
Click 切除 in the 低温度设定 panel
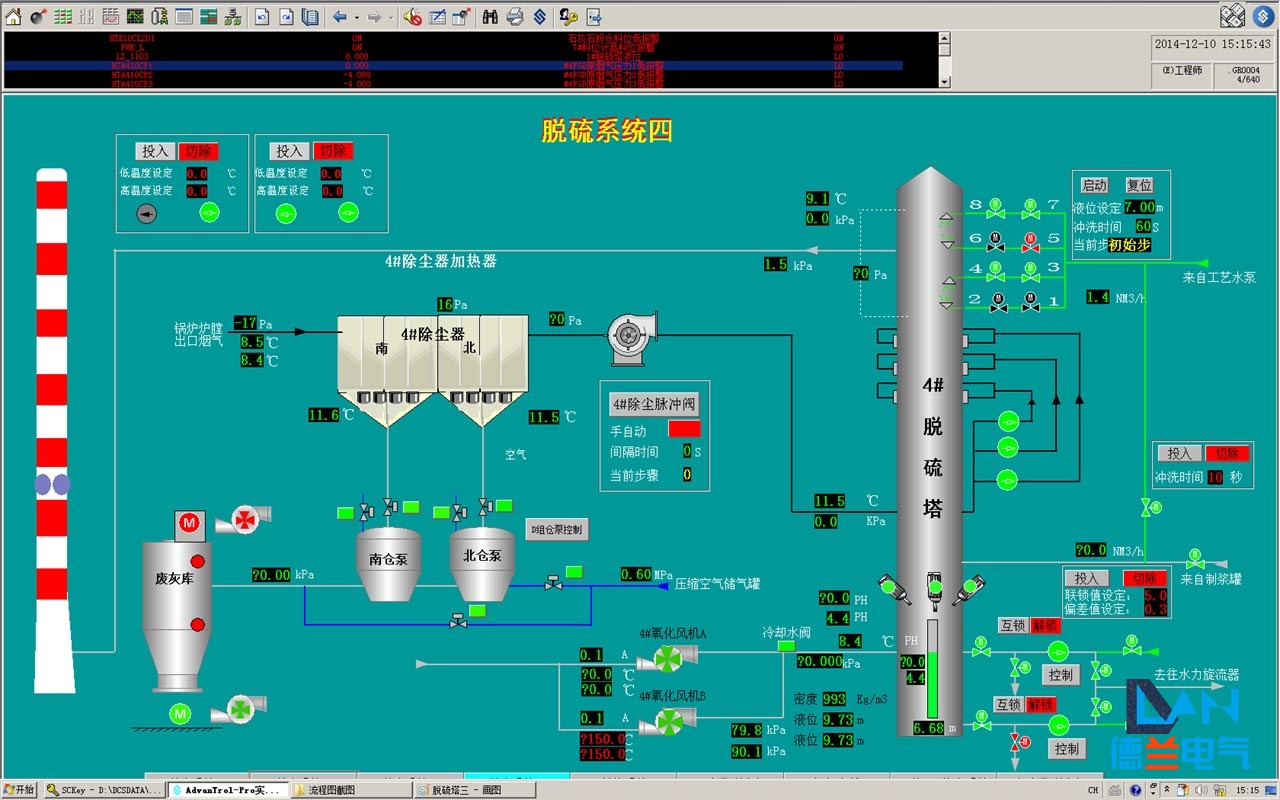point(199,151)
